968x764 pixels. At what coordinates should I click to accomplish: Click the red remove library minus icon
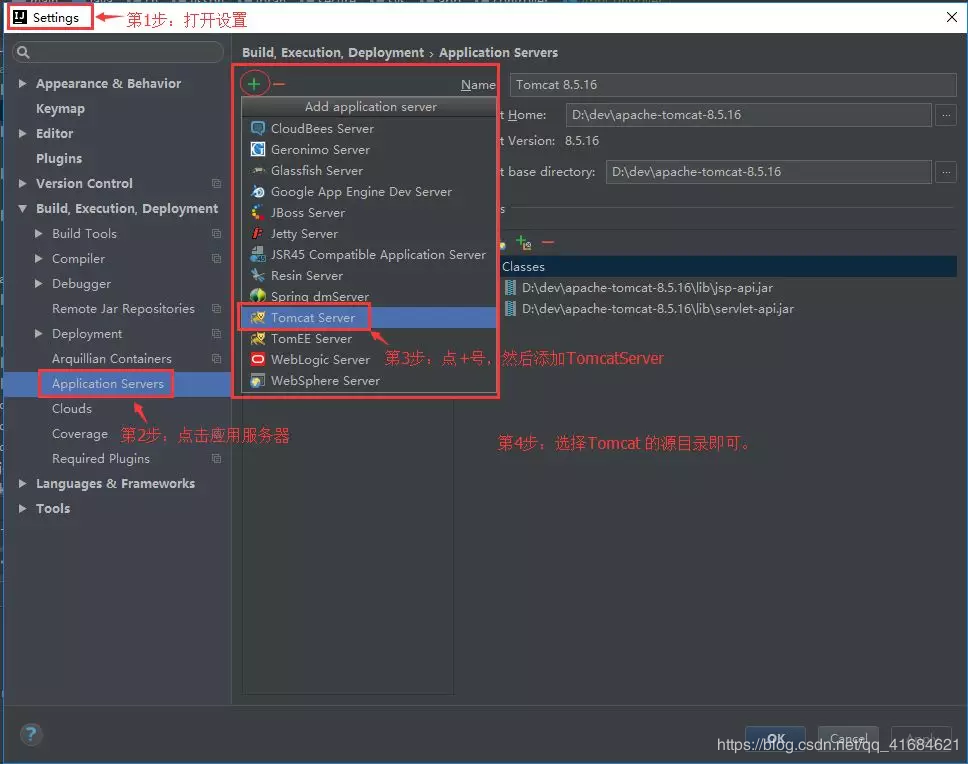click(548, 243)
